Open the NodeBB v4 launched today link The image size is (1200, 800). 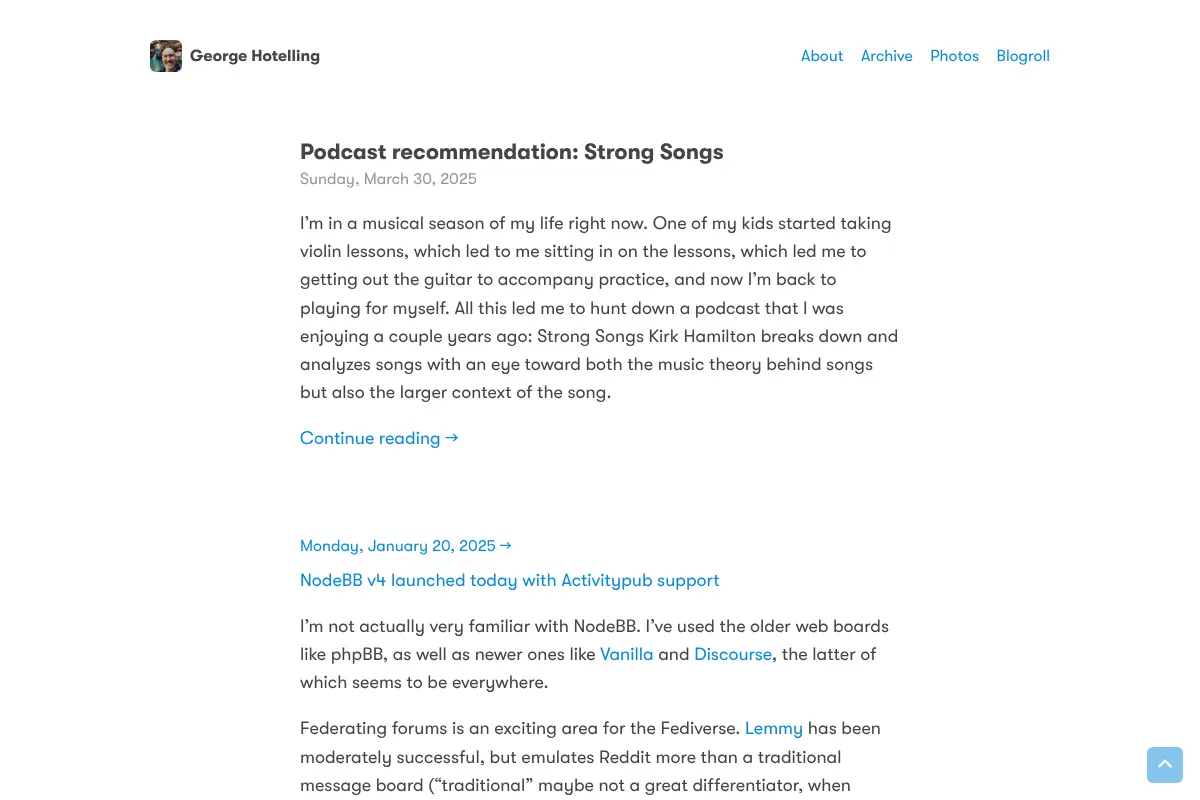pyautogui.click(x=510, y=580)
